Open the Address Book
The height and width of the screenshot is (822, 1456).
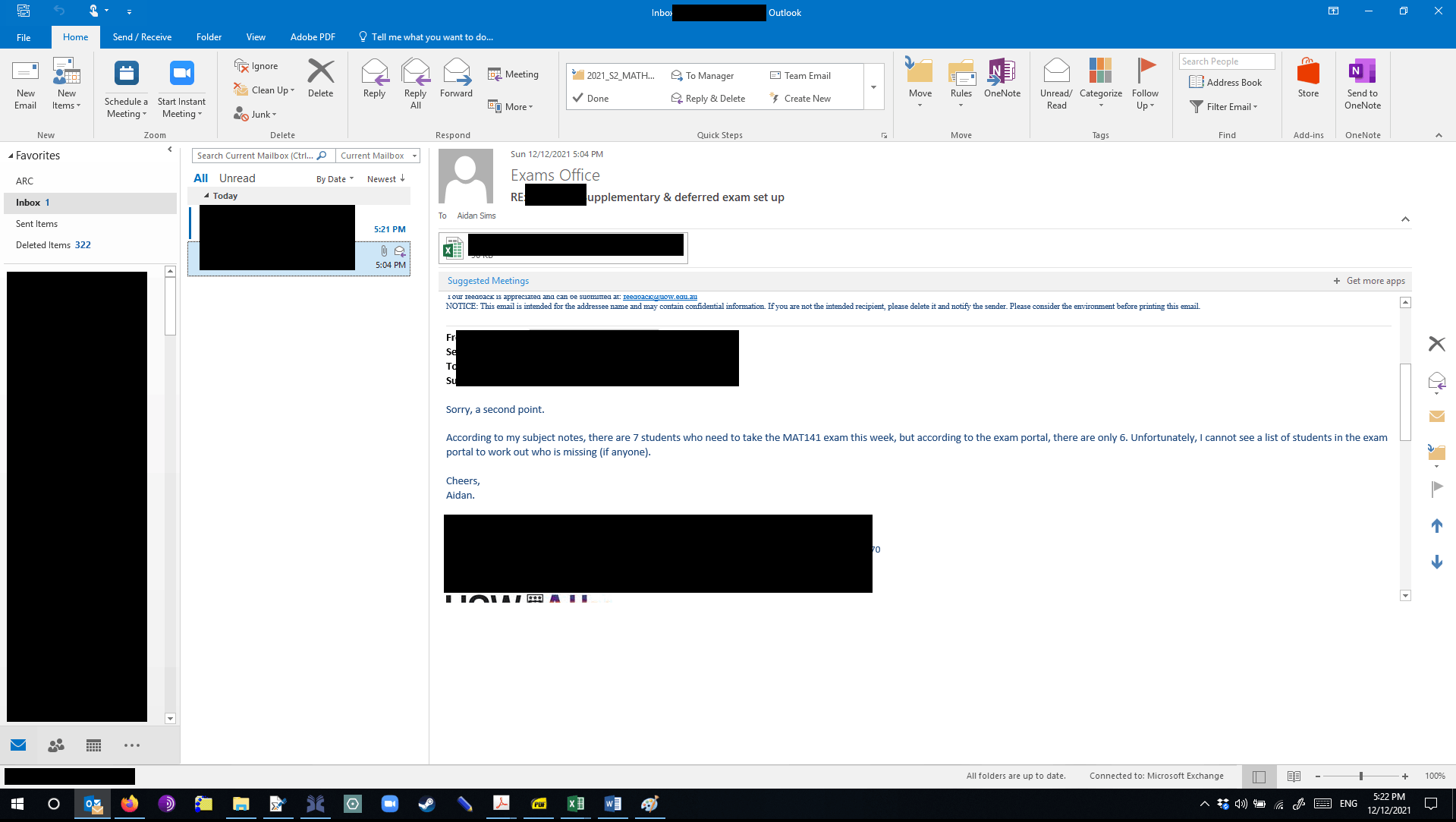1226,82
